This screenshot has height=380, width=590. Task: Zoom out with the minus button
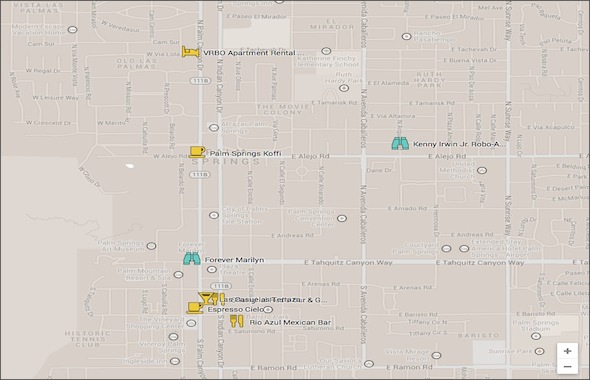[x=567, y=366]
